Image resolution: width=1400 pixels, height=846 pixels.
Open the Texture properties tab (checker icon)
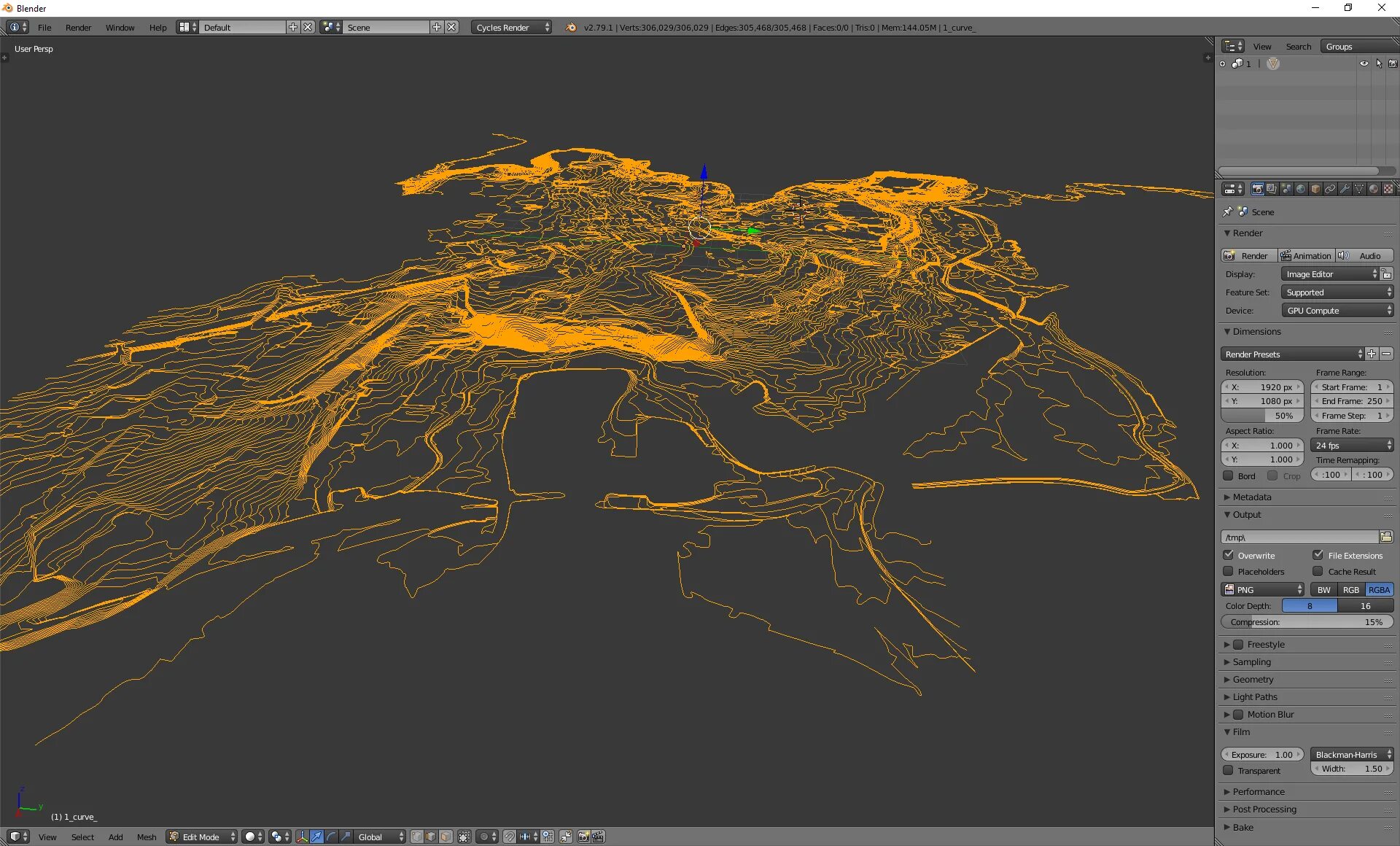click(1388, 189)
